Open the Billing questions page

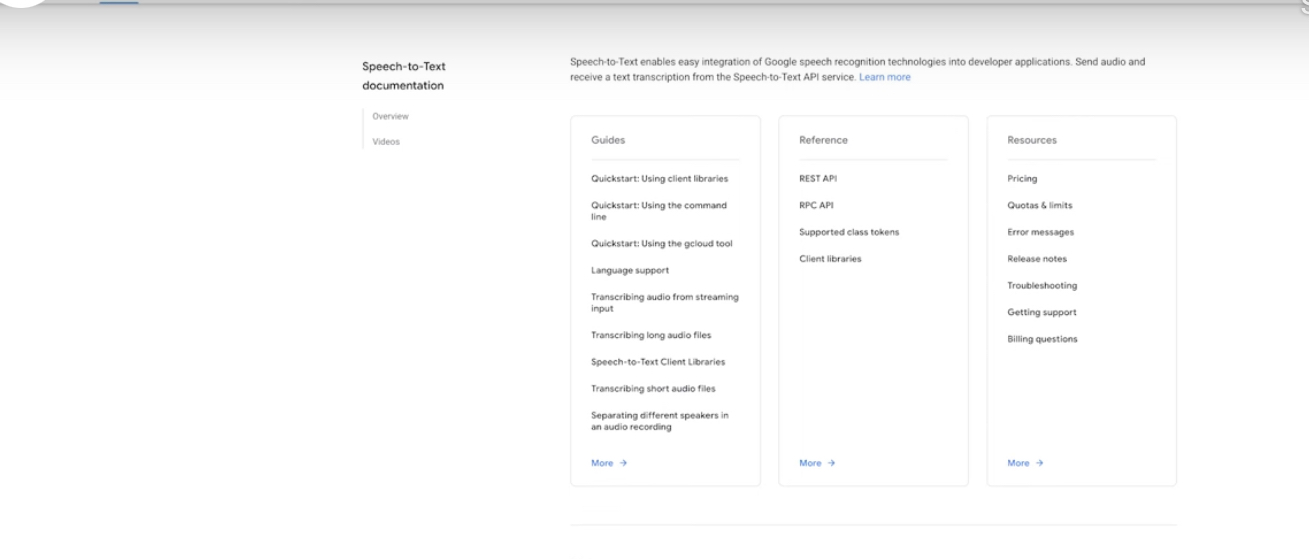click(1042, 339)
